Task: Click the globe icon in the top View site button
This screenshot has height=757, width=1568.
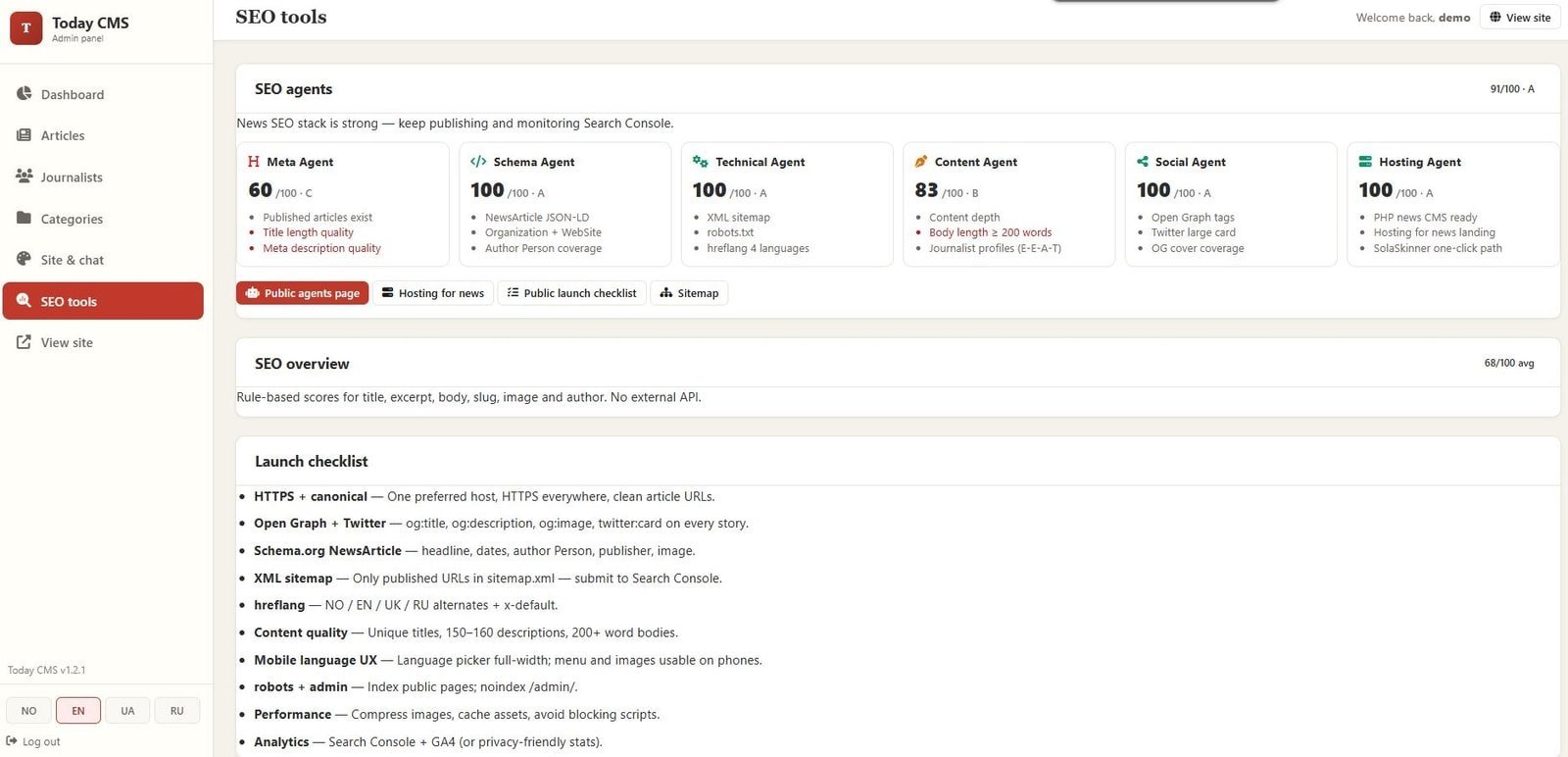Action: [1495, 17]
